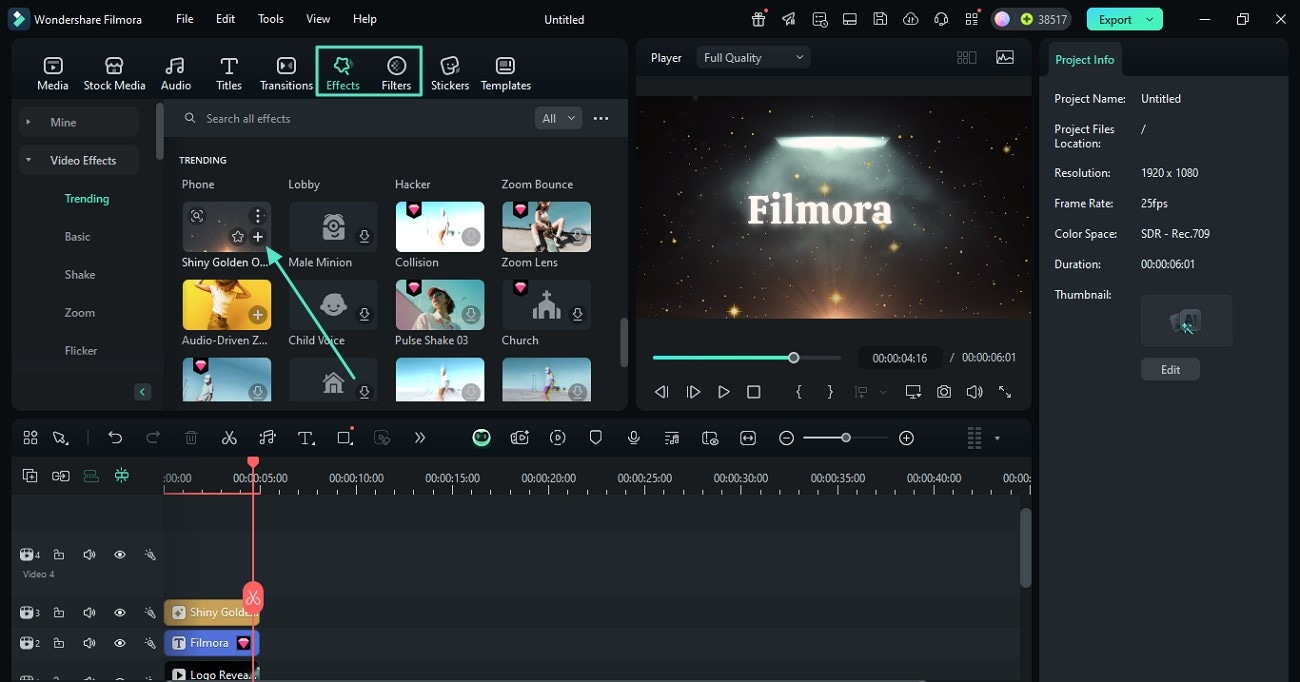Screen dimensions: 1300x682
Task: Select the text tool in timeline toolbar
Action: (x=306, y=438)
